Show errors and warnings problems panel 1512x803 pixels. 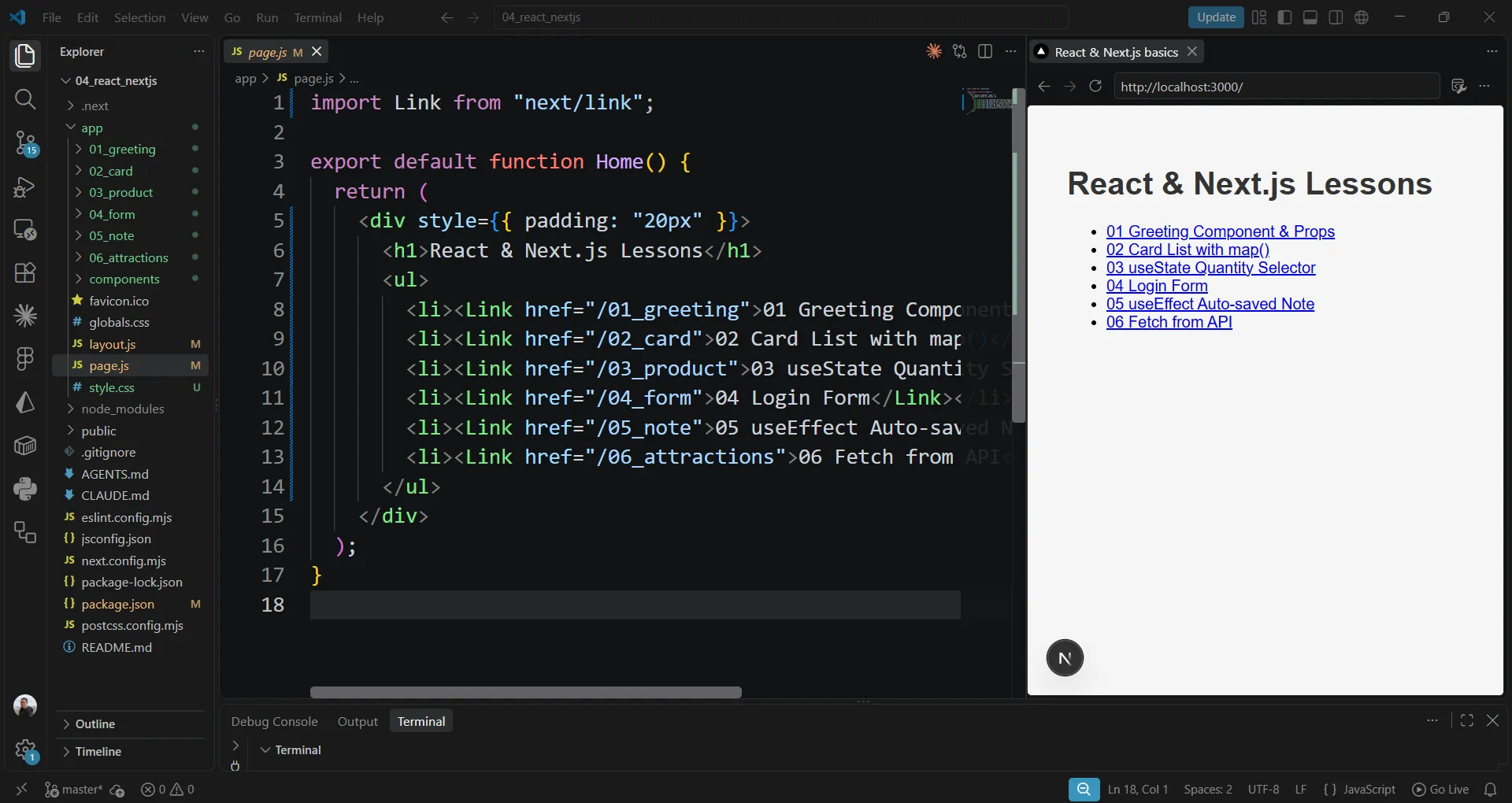click(x=167, y=790)
